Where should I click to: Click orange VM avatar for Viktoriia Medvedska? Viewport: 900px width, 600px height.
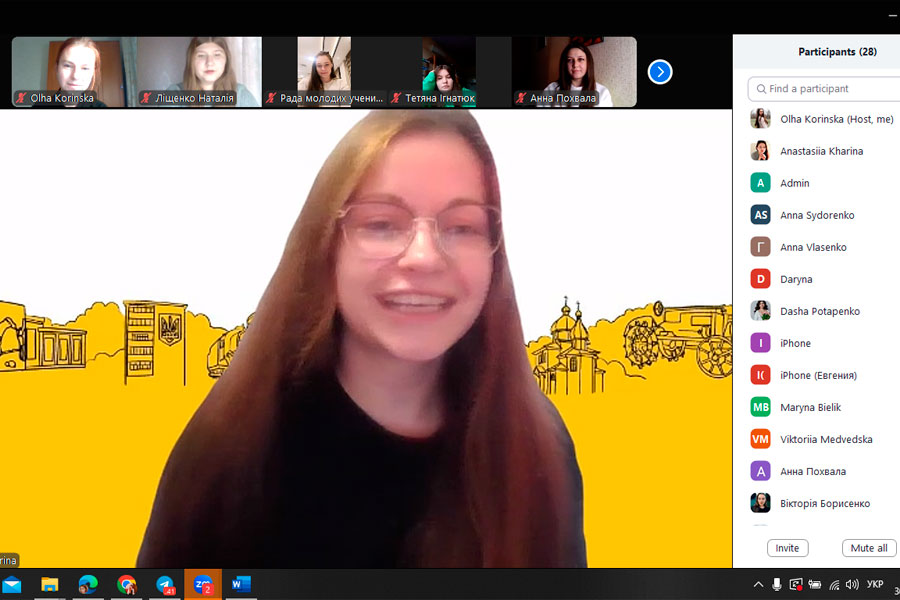(761, 440)
